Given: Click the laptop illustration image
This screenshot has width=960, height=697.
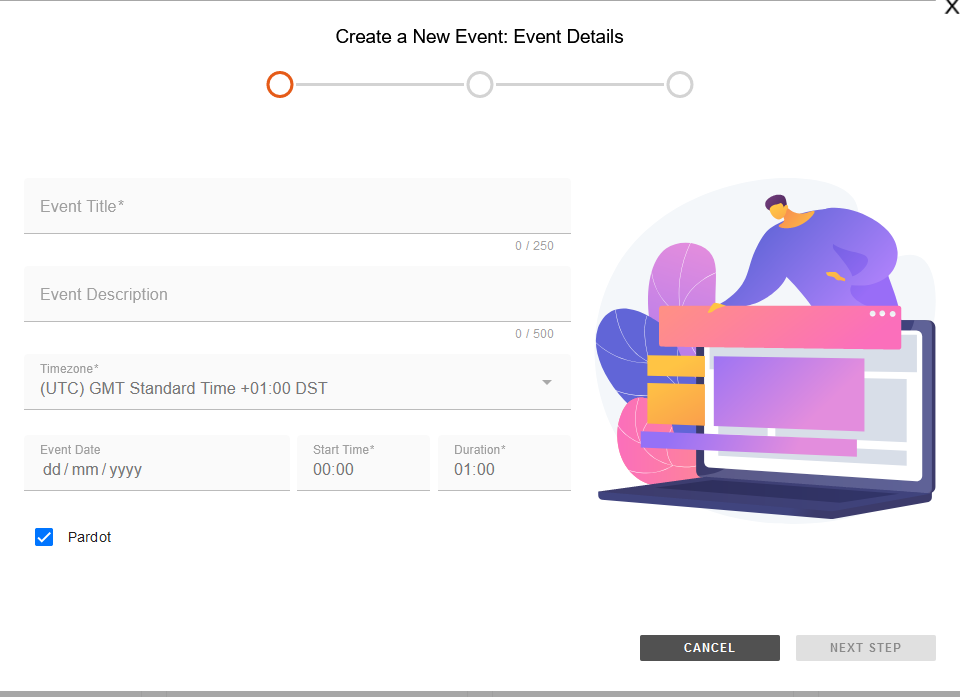Looking at the screenshot, I should pos(765,350).
